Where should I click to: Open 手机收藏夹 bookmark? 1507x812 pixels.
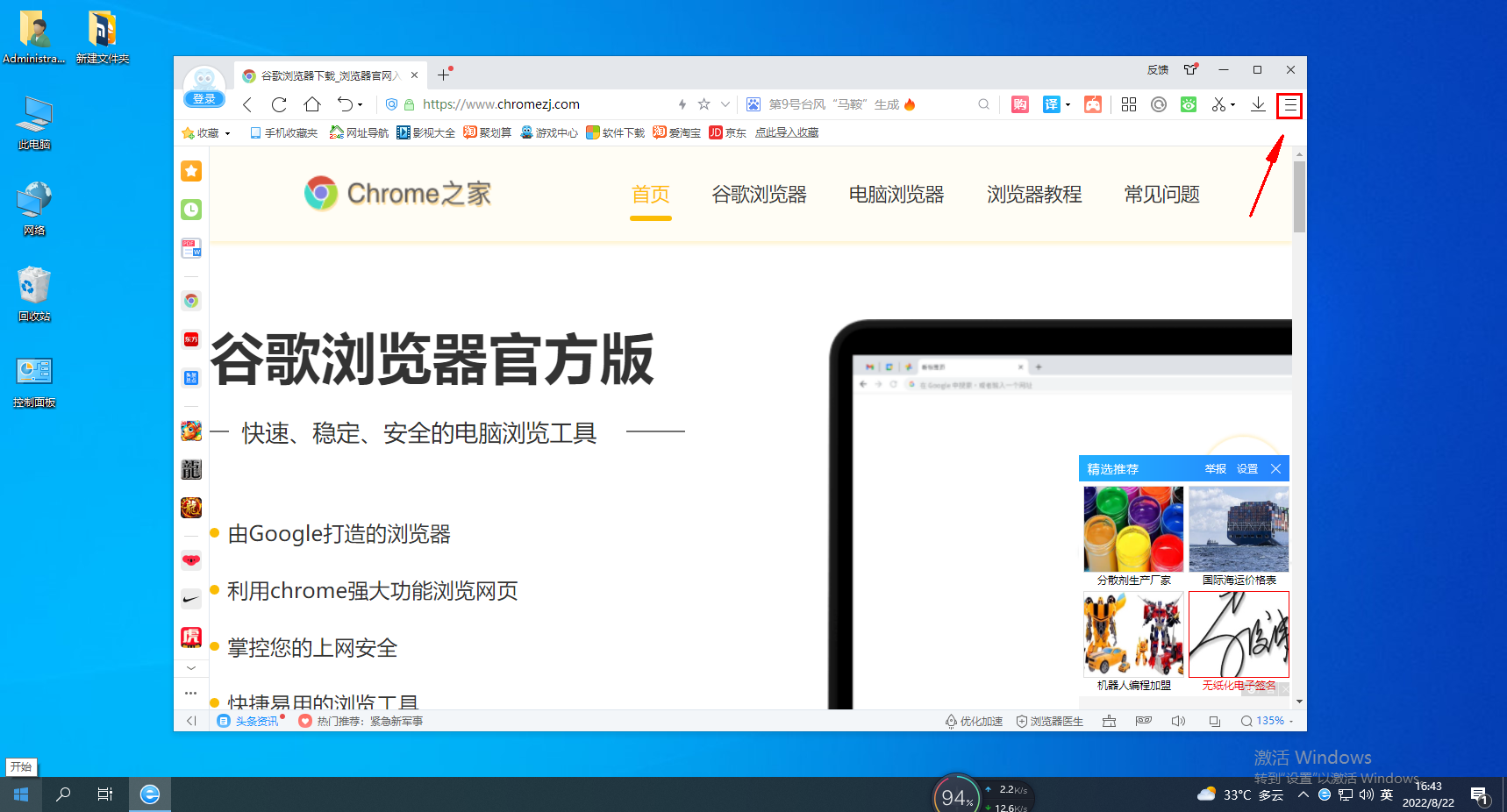(283, 133)
